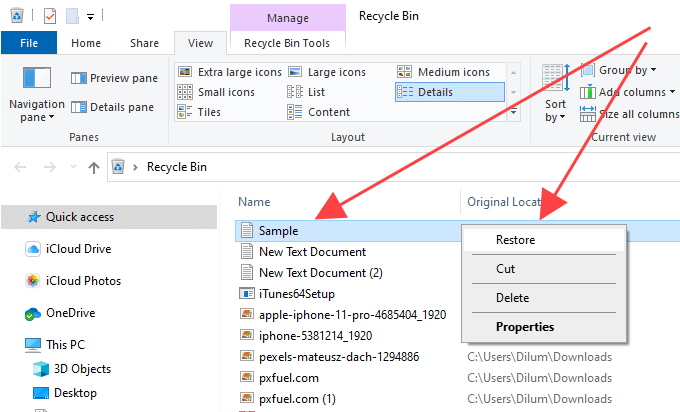680x412 pixels.
Task: Click the Name column header
Action: coord(255,202)
